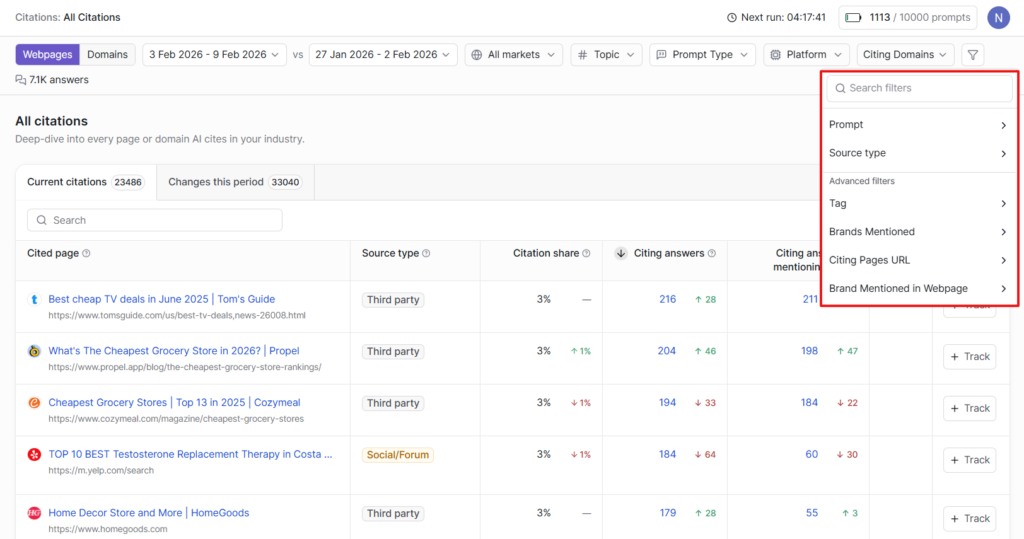Select the Current citations tab
The width and height of the screenshot is (1024, 539).
coord(86,182)
